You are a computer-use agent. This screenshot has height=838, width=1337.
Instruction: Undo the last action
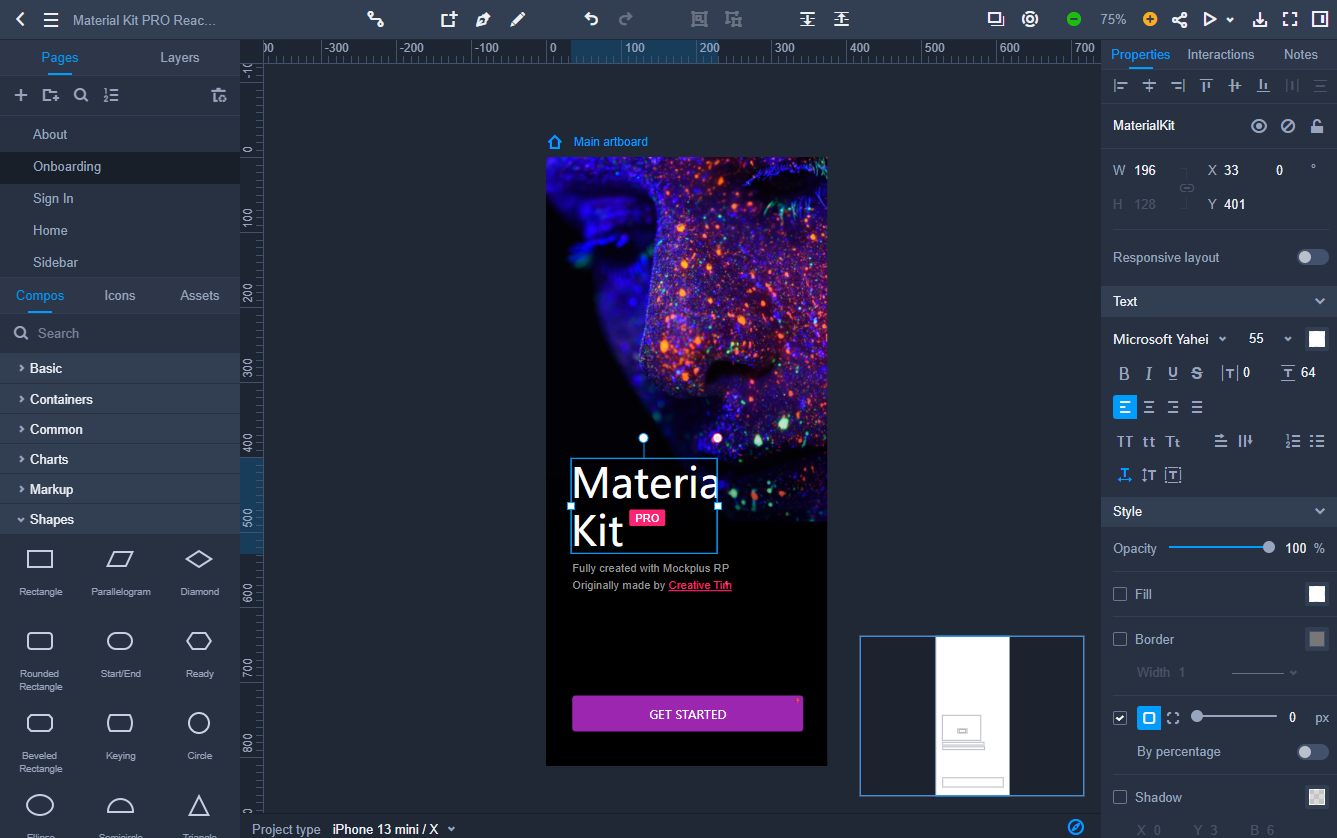pyautogui.click(x=590, y=18)
